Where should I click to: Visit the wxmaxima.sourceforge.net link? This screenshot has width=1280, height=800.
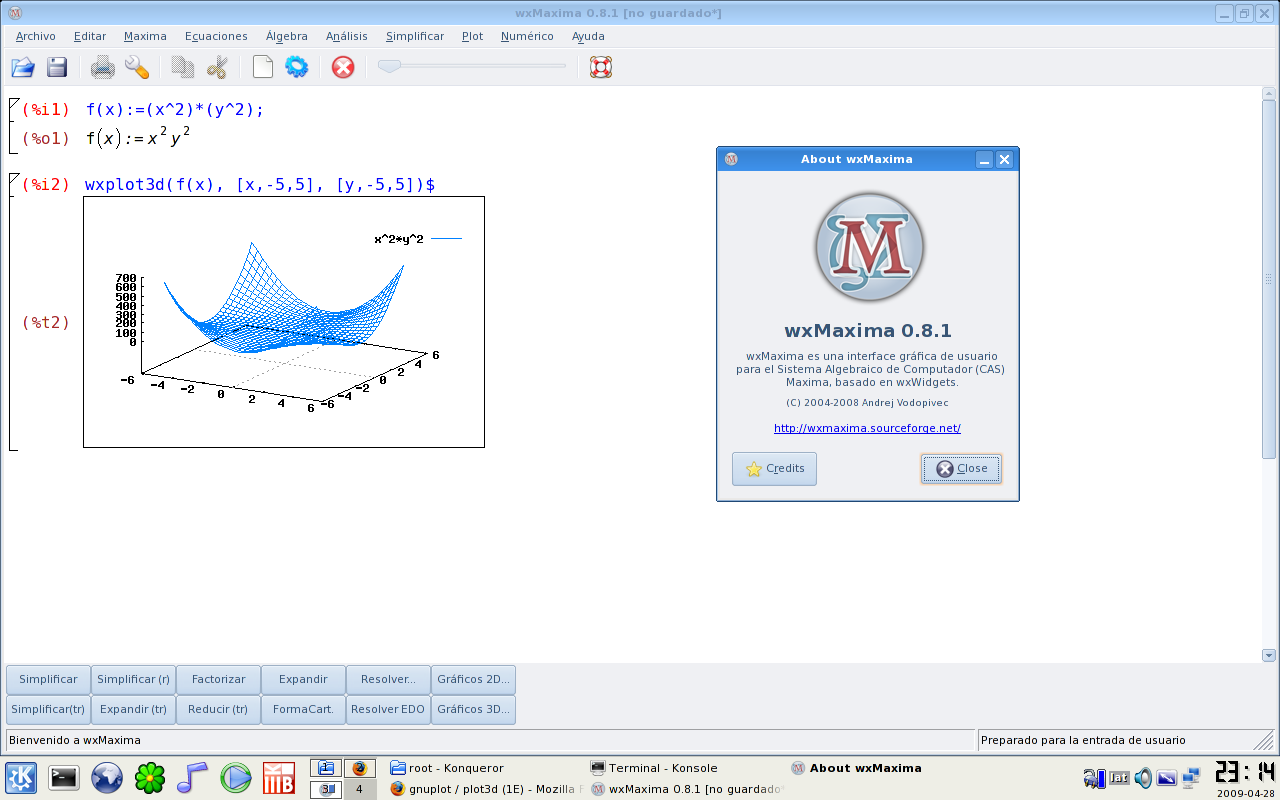866,427
